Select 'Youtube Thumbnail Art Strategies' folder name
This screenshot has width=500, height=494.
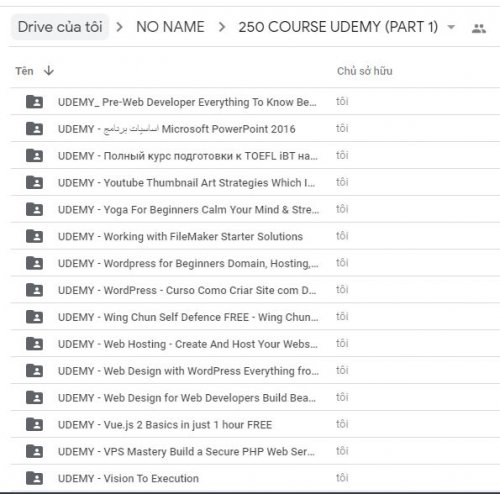click(186, 183)
